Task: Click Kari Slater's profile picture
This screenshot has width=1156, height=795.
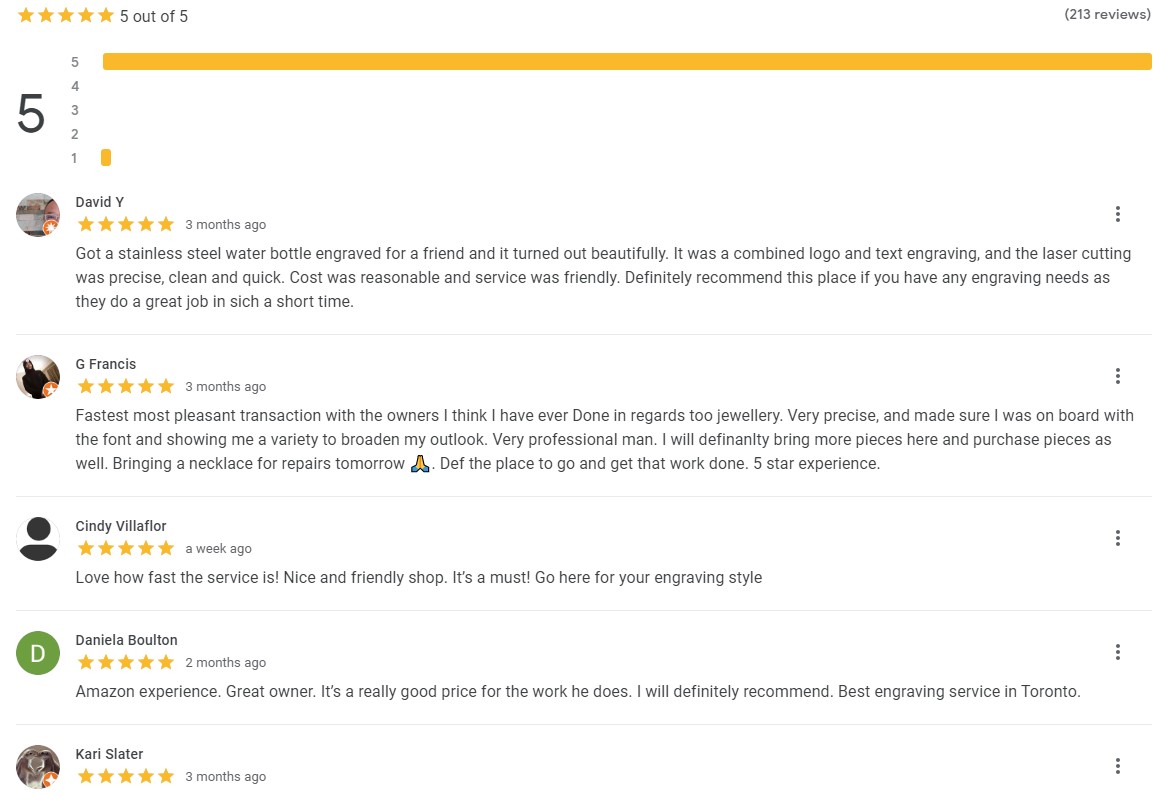Action: (x=38, y=767)
